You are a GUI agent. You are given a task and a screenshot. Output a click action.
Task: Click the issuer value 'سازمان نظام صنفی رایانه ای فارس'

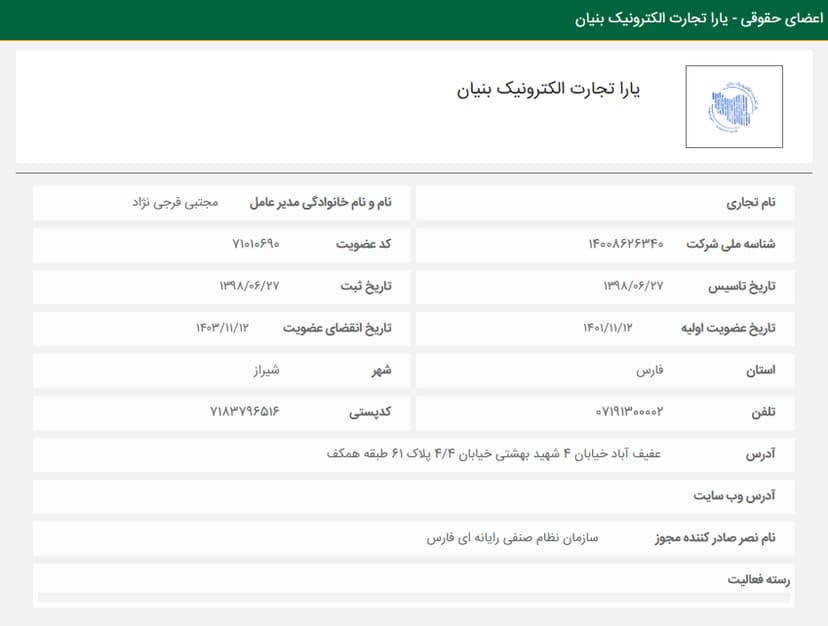tap(512, 537)
